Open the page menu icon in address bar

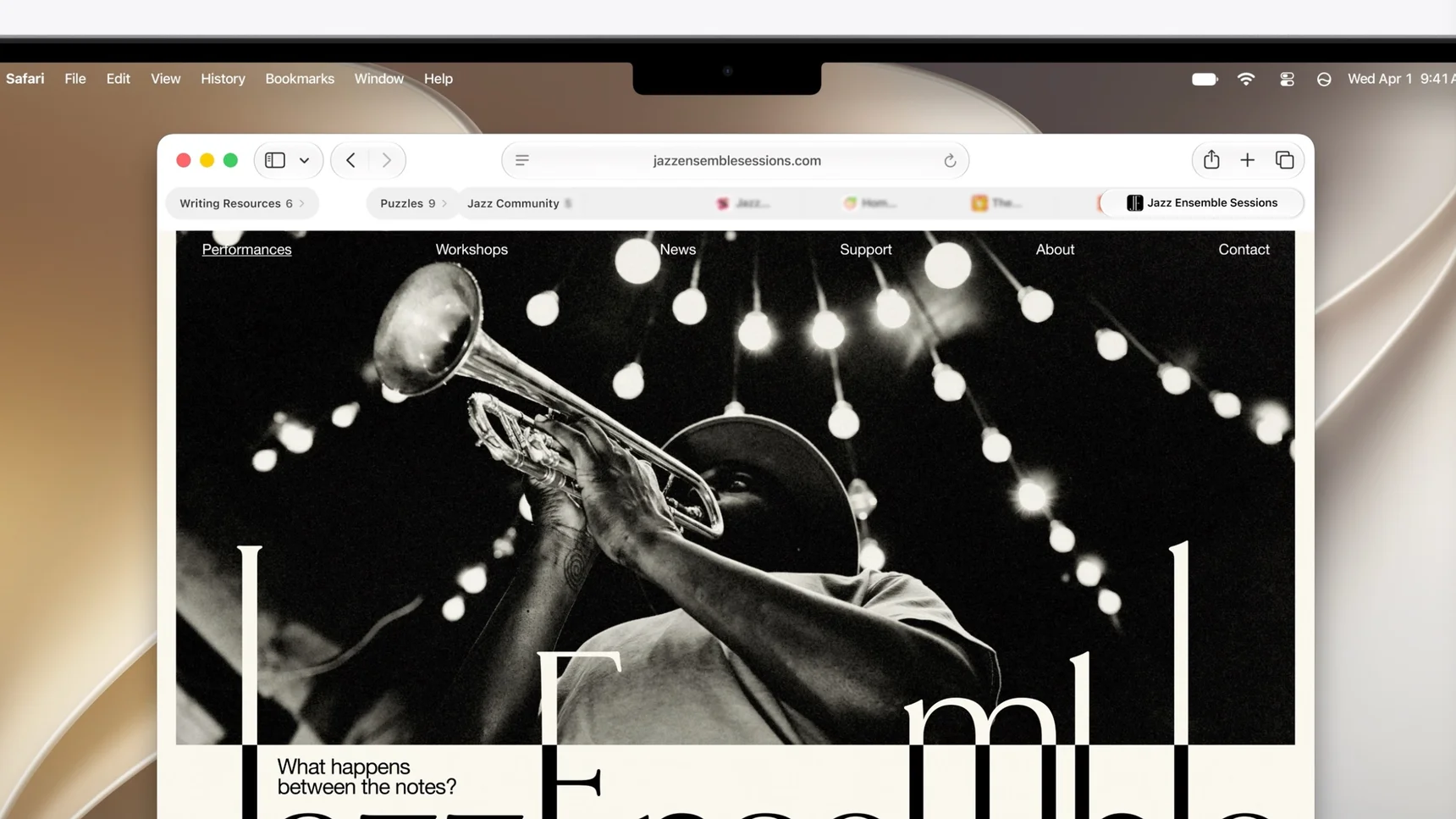(522, 160)
